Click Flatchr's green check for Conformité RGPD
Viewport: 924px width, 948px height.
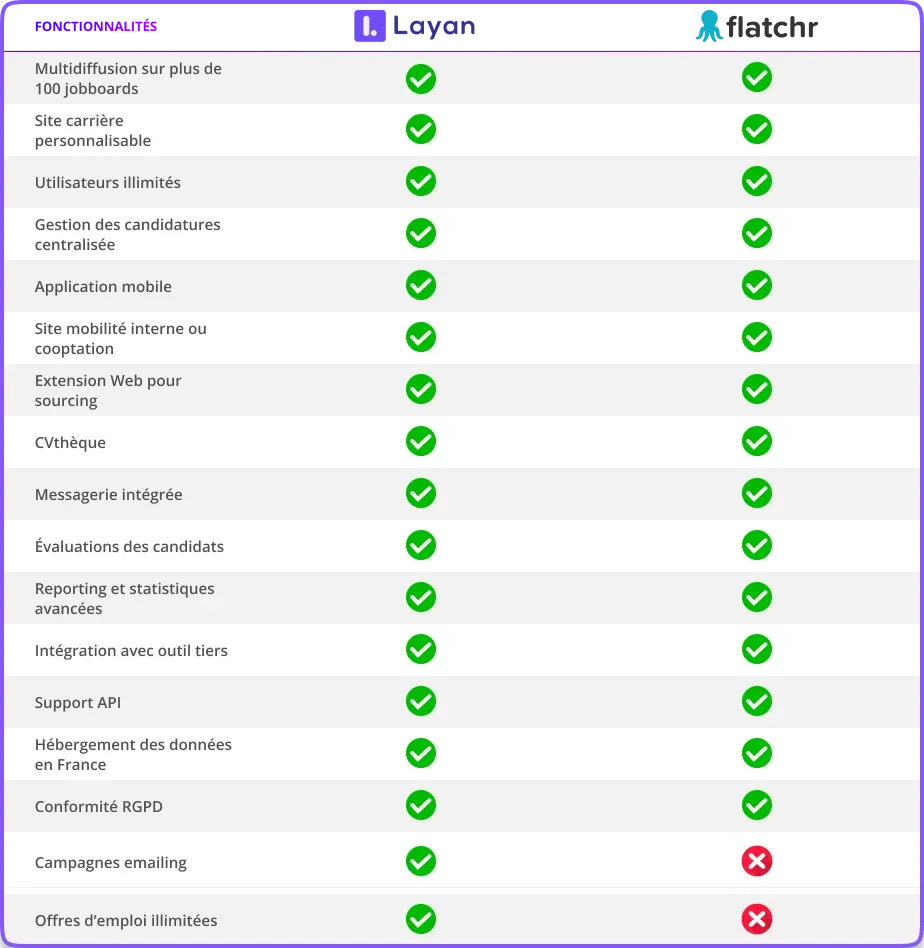[x=756, y=805]
